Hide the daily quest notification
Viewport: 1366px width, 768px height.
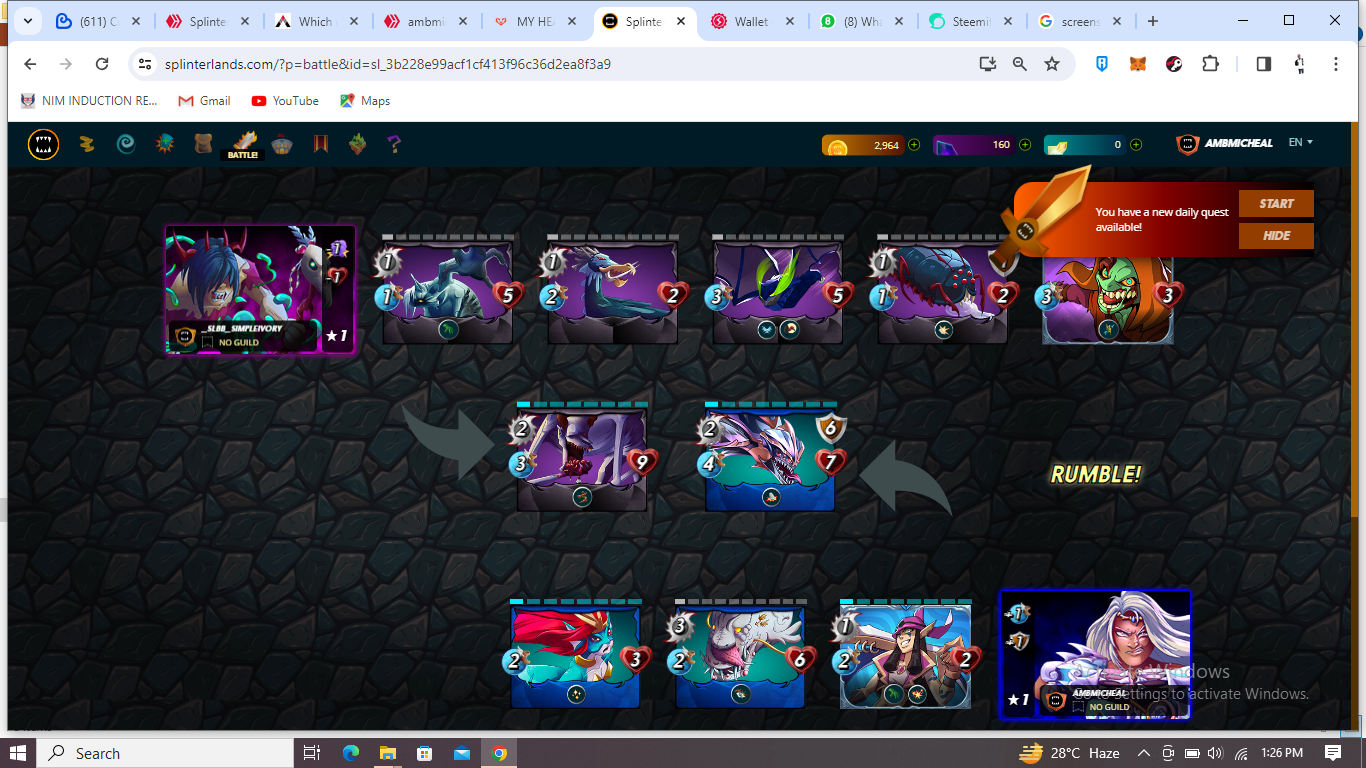pos(1276,236)
